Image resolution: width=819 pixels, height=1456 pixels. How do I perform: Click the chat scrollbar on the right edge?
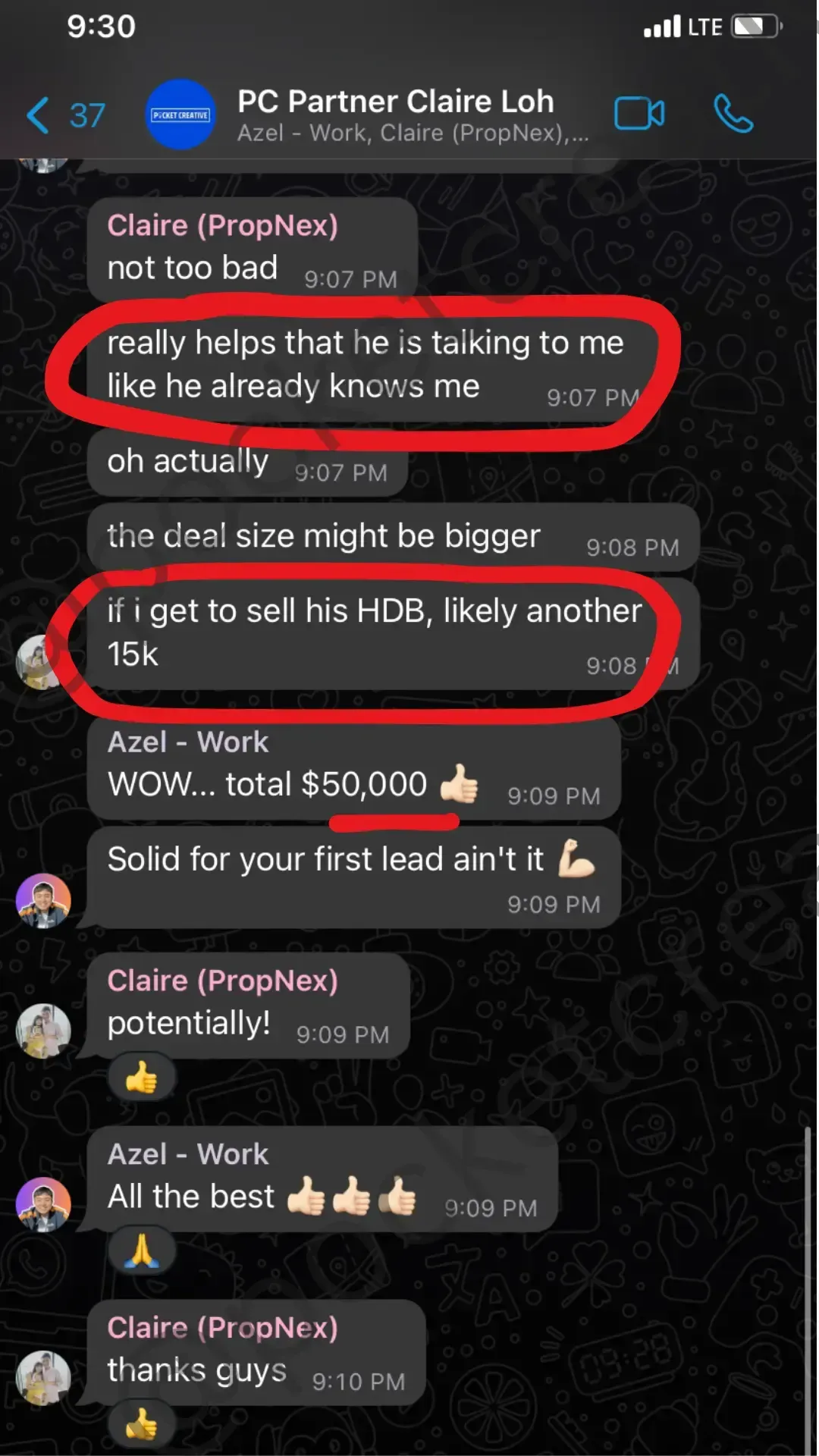808,1289
